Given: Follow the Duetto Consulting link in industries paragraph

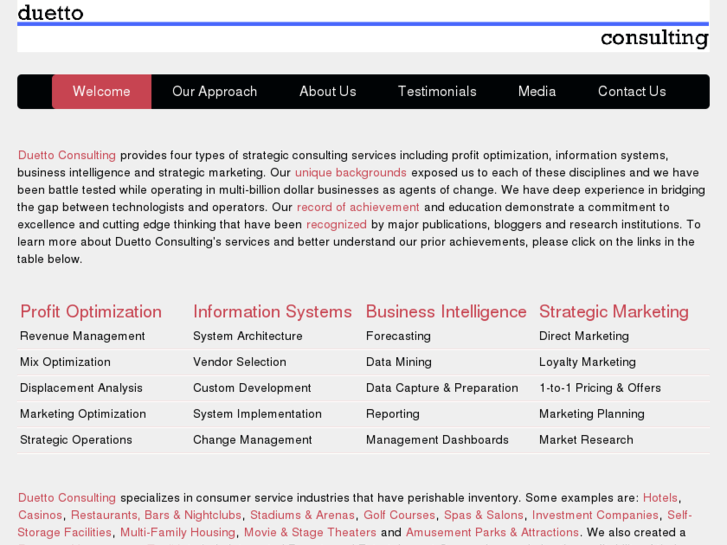Looking at the screenshot, I should pyautogui.click(x=67, y=498).
